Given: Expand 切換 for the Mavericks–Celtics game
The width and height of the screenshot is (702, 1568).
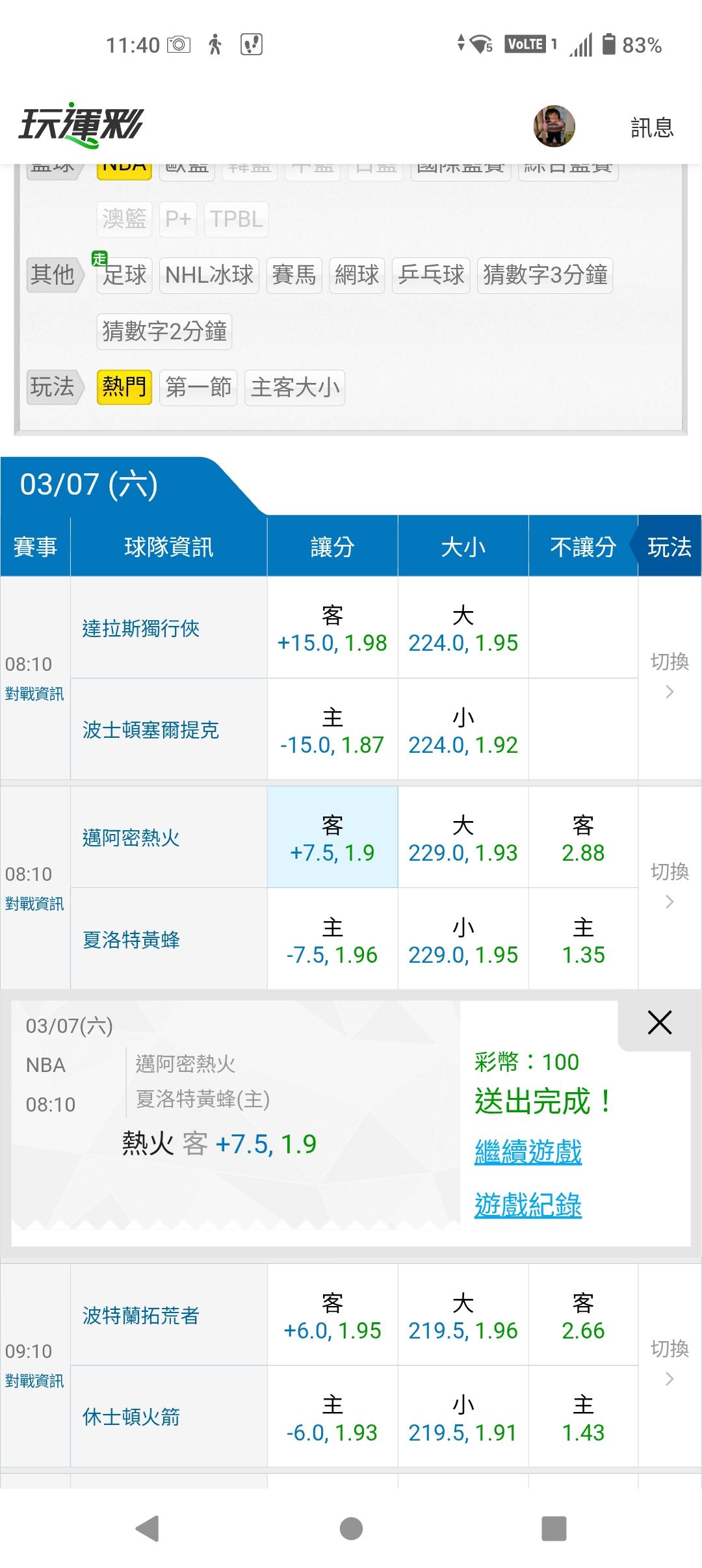Looking at the screenshot, I should point(669,676).
